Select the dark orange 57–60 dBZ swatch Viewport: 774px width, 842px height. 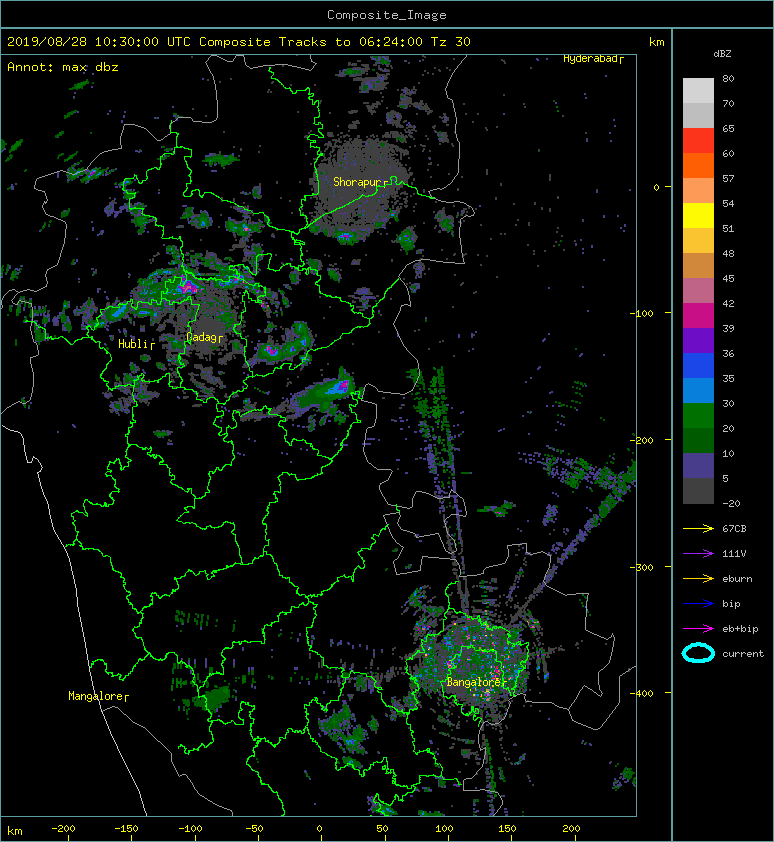click(698, 165)
